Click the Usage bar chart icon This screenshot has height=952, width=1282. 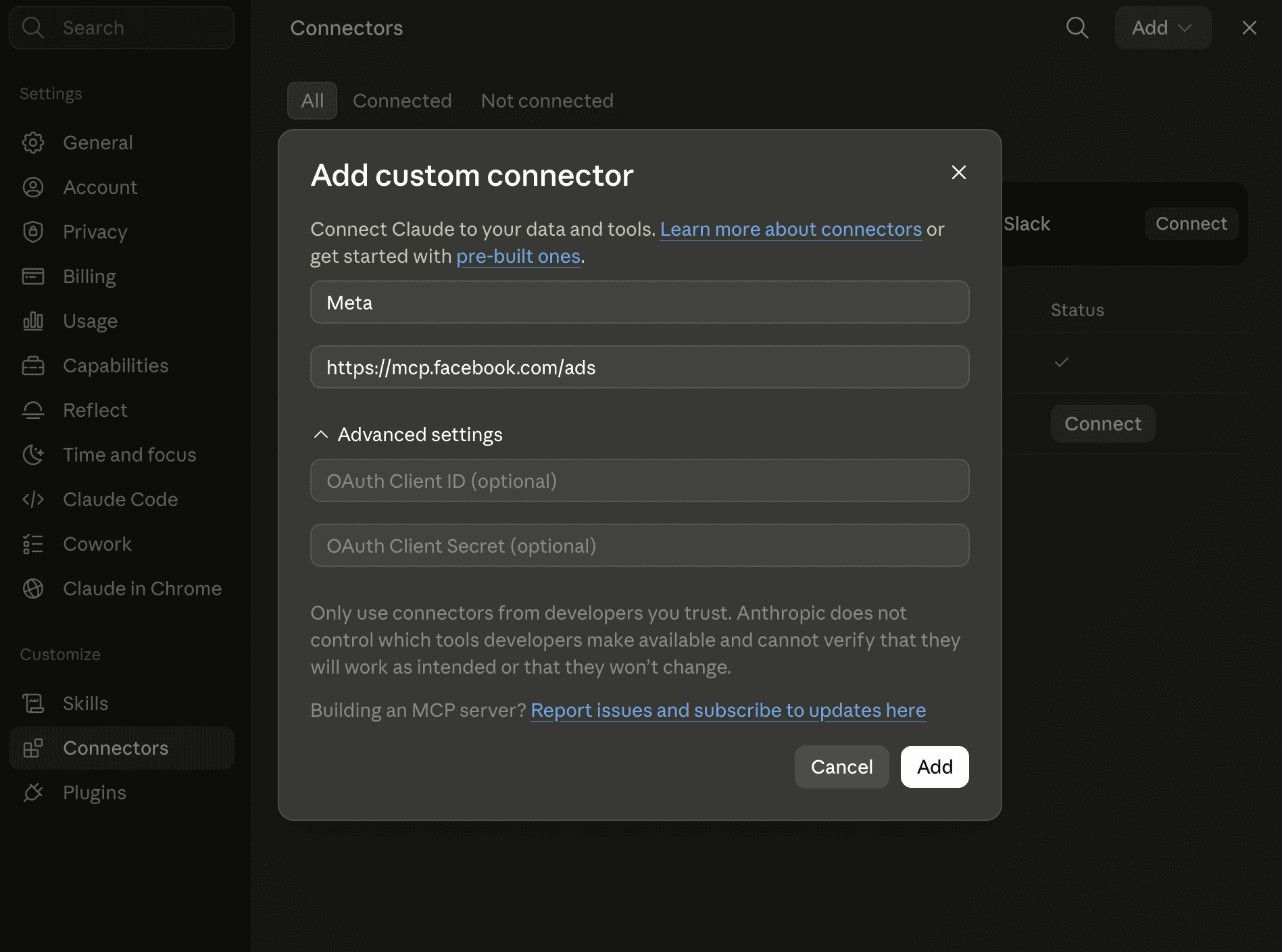[33, 321]
